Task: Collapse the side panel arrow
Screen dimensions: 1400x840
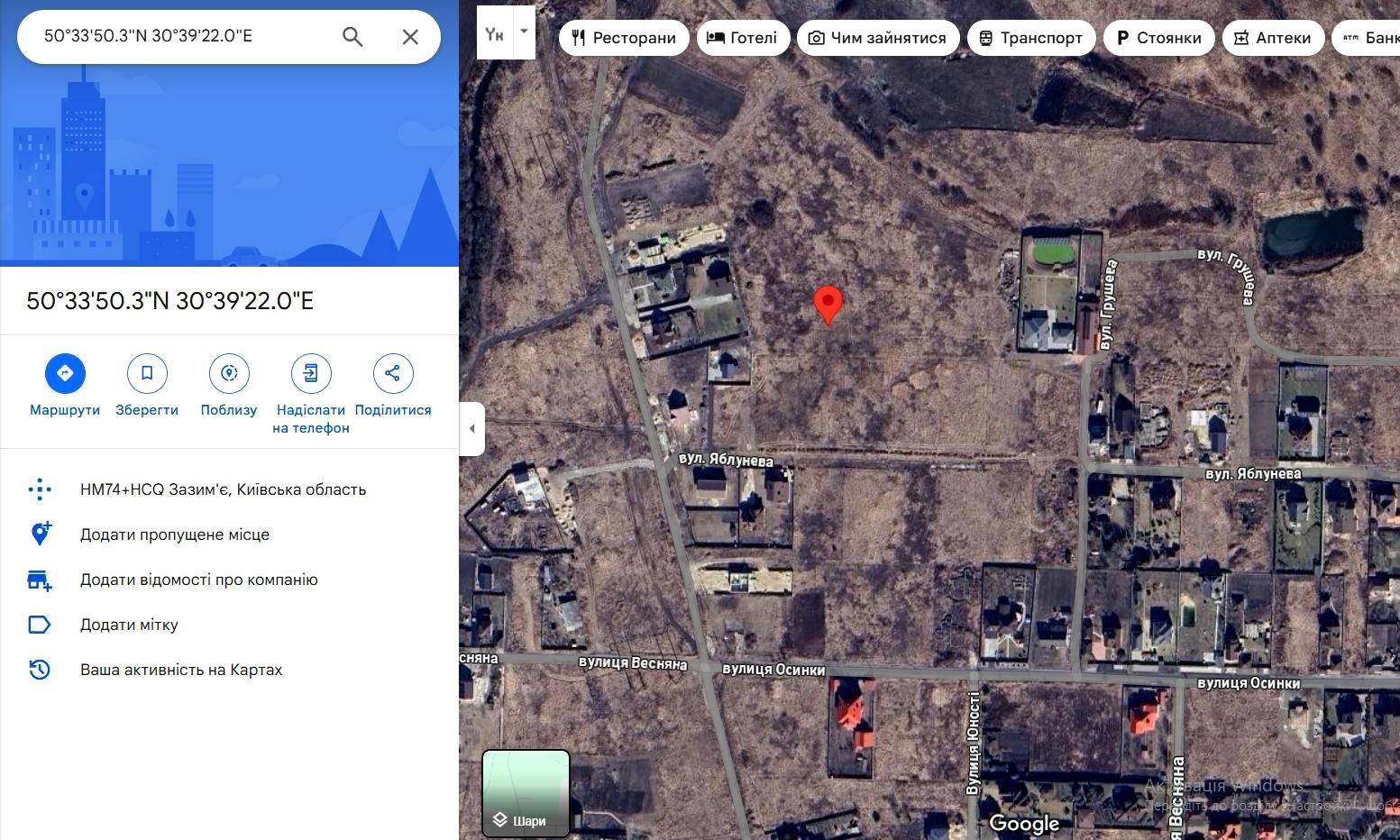Action: [472, 429]
